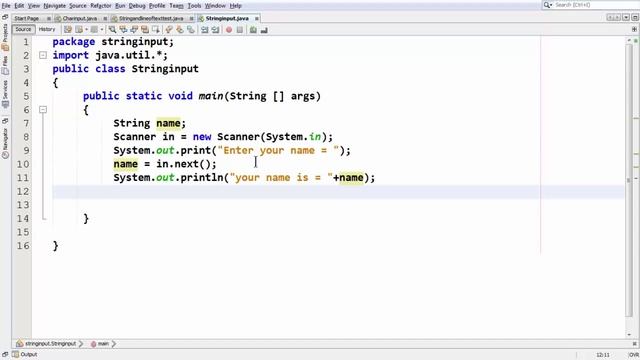Screen dimensions: 640x360
Task: Open the Edit menu
Action: (19, 6)
